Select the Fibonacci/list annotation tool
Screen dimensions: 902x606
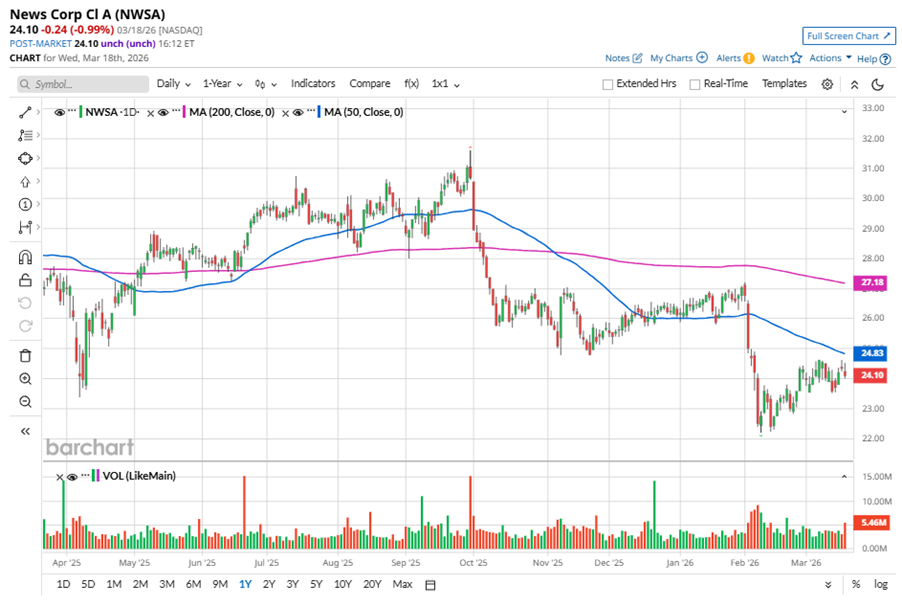pos(25,135)
